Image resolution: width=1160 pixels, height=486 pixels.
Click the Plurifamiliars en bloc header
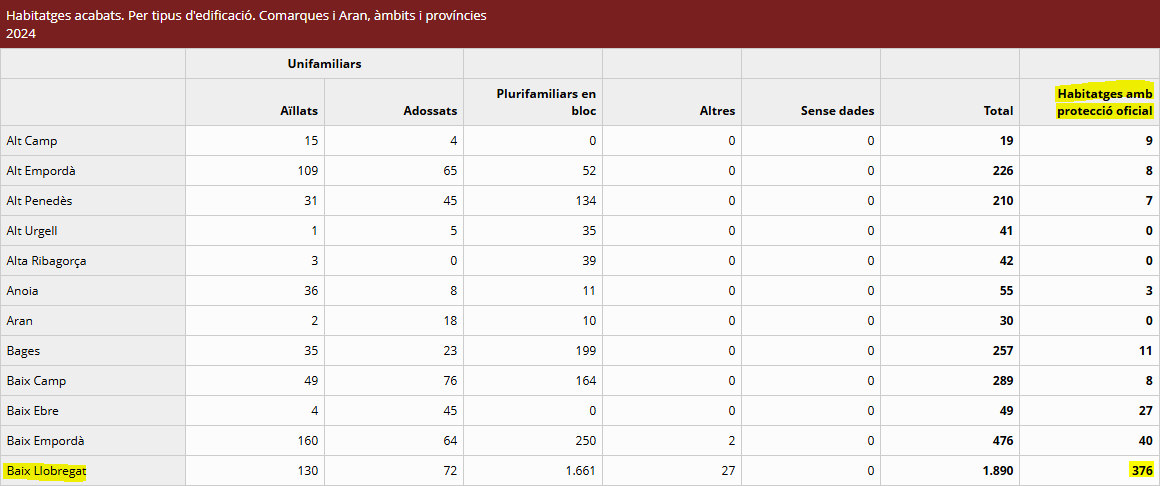[546, 102]
